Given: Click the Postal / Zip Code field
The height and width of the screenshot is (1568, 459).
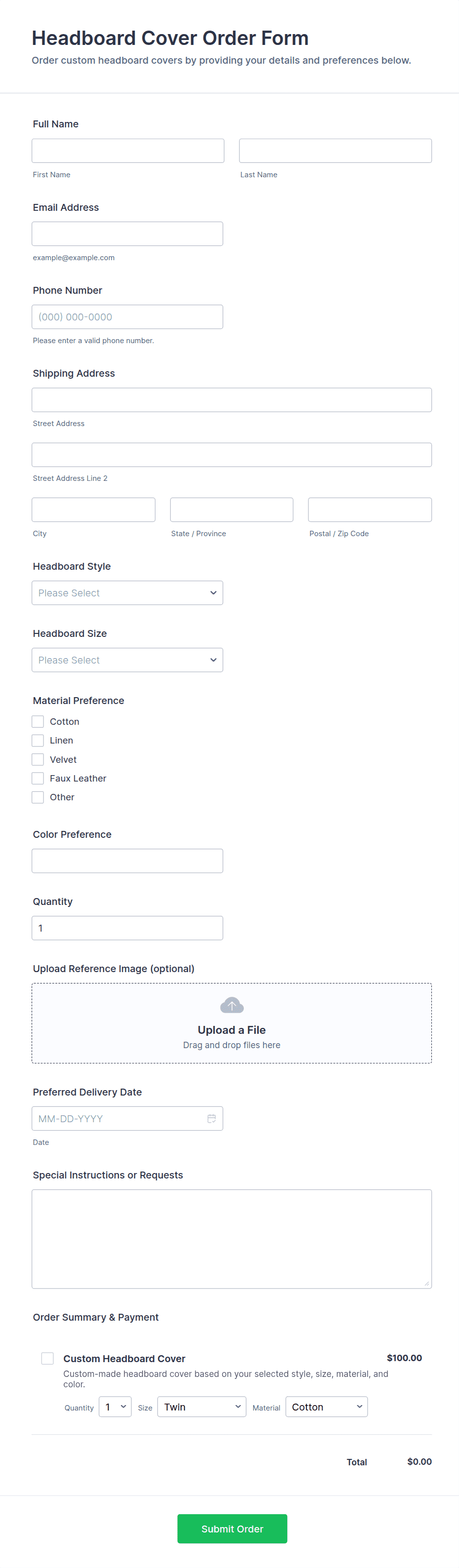Looking at the screenshot, I should click(370, 510).
